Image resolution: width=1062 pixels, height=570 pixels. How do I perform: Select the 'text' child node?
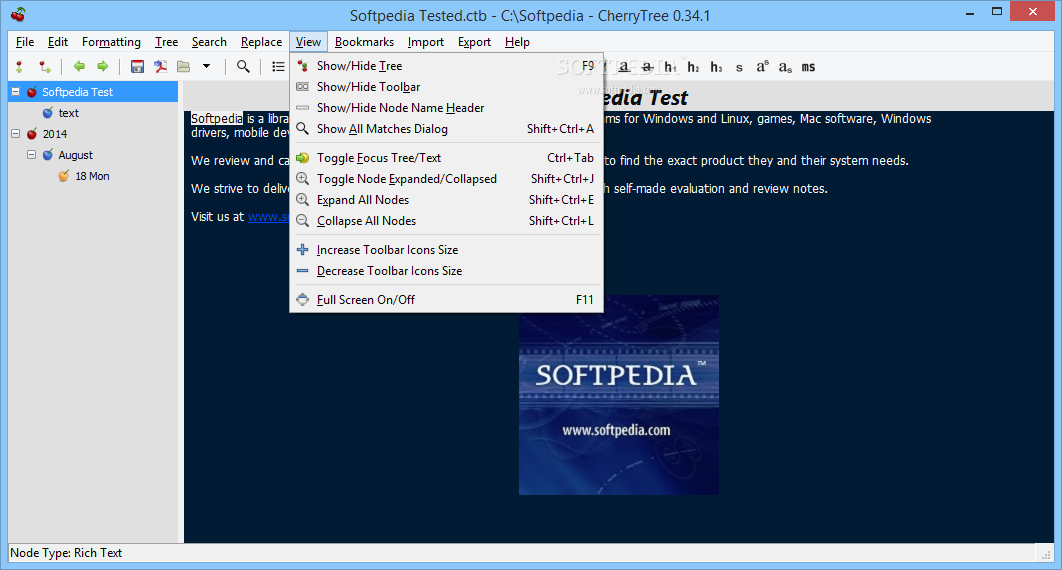point(68,113)
